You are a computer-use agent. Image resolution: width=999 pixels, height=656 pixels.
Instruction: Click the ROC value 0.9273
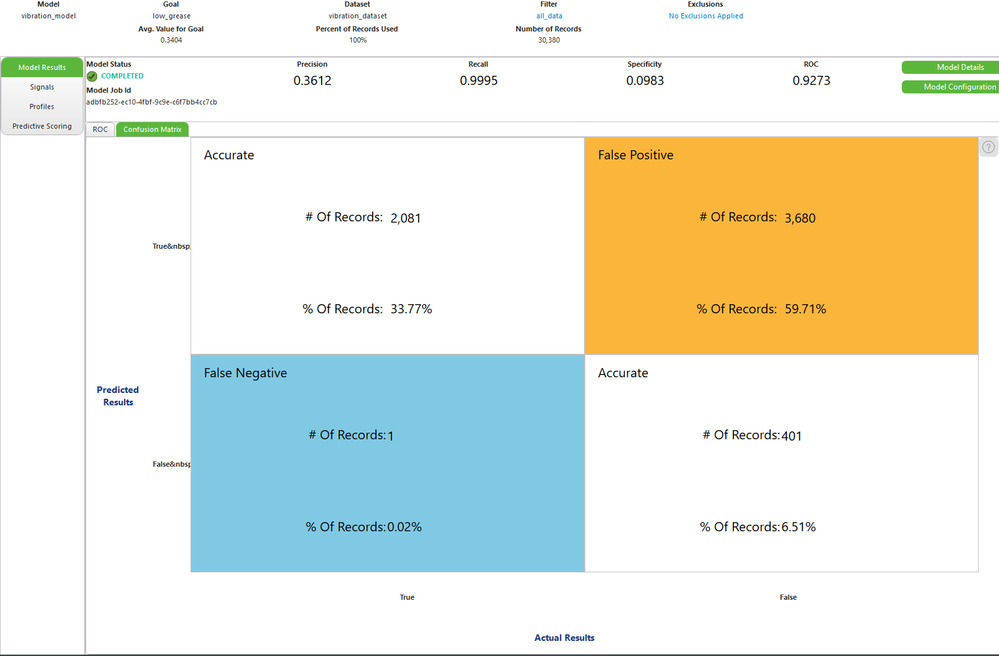click(x=811, y=81)
